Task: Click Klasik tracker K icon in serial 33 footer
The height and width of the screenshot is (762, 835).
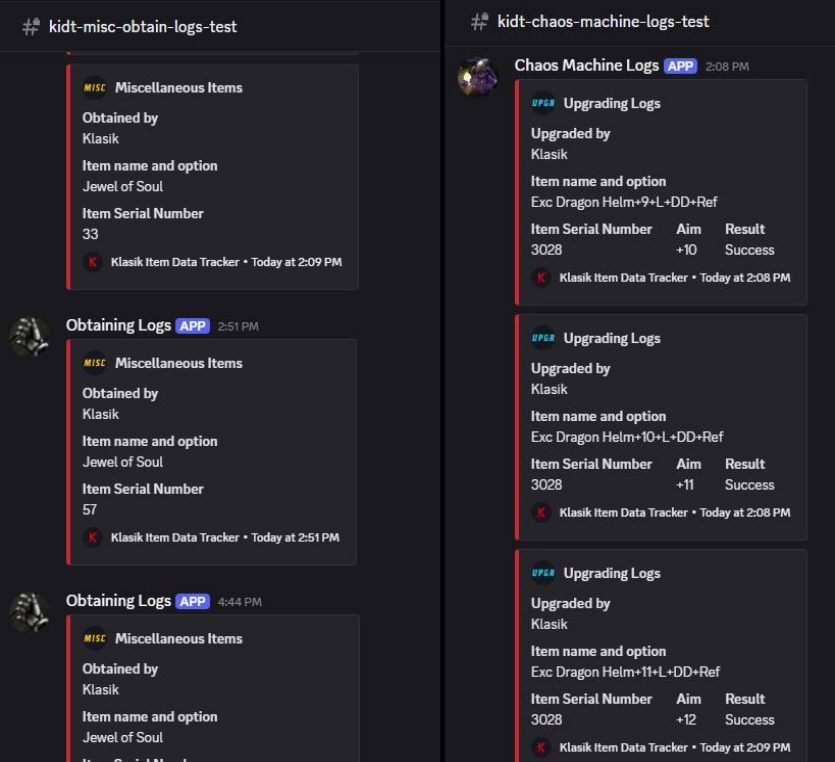Action: point(93,262)
